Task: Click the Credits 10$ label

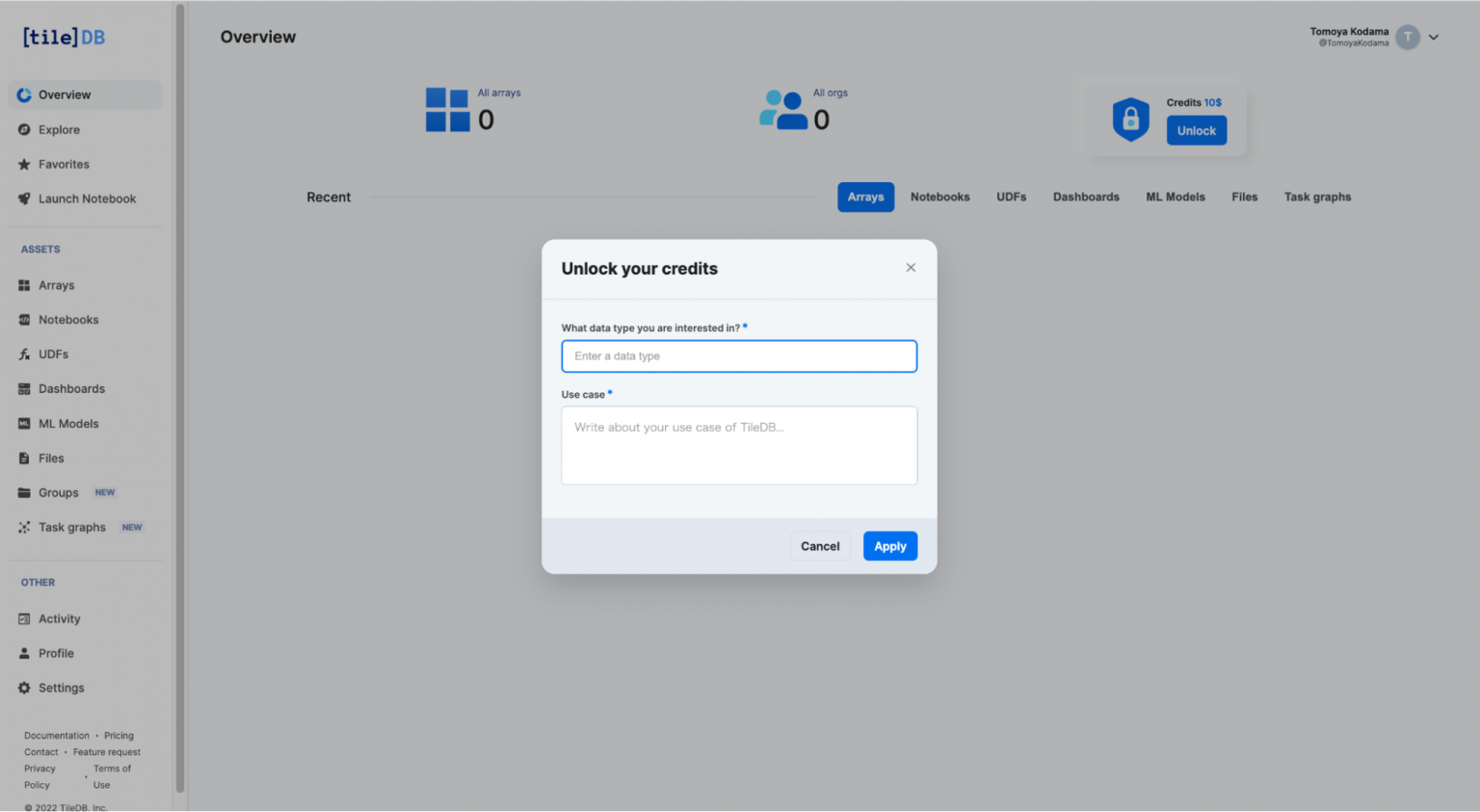Action: (x=1194, y=103)
